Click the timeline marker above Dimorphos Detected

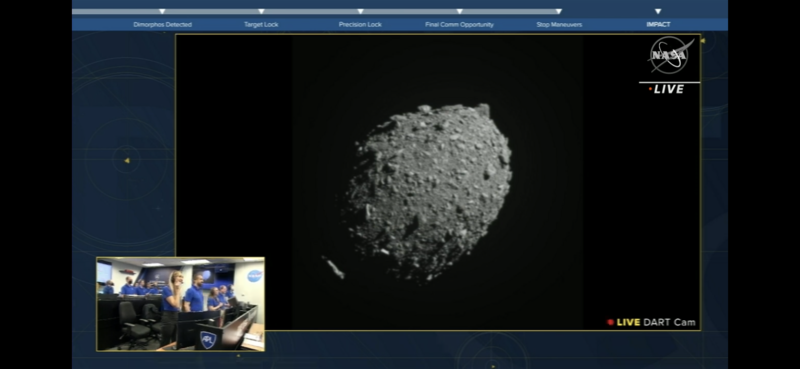tap(162, 11)
